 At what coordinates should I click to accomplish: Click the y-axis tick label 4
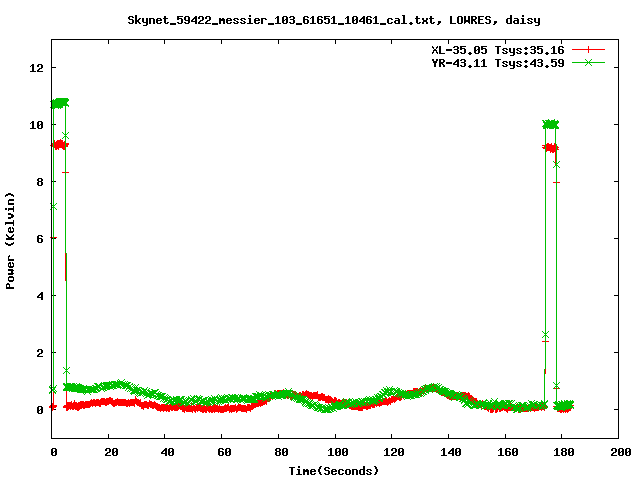pos(40,296)
